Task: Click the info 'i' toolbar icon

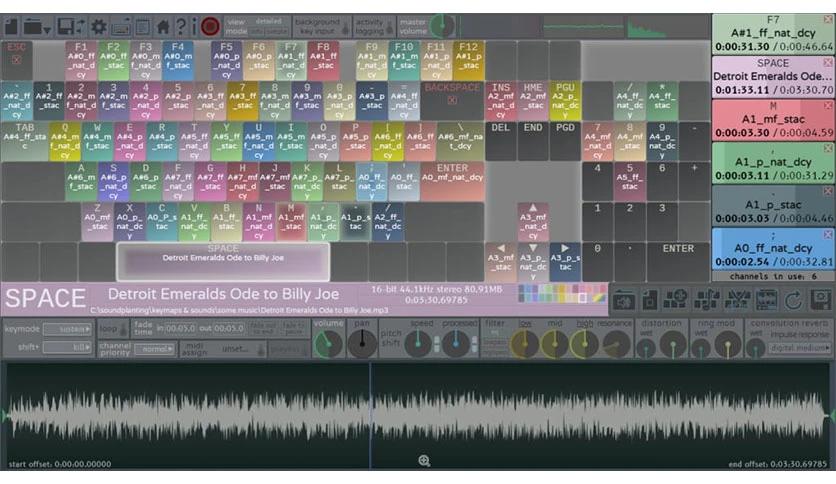Action: [x=194, y=26]
